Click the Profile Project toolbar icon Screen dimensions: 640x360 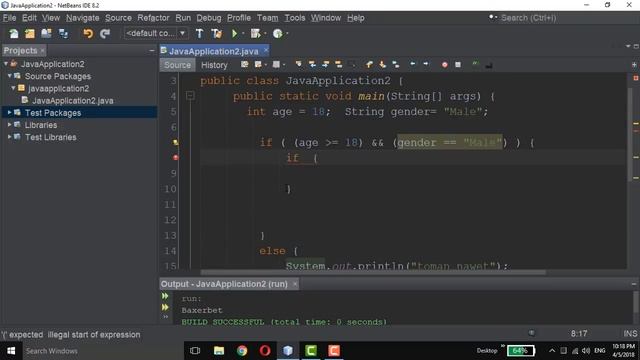pos(278,33)
